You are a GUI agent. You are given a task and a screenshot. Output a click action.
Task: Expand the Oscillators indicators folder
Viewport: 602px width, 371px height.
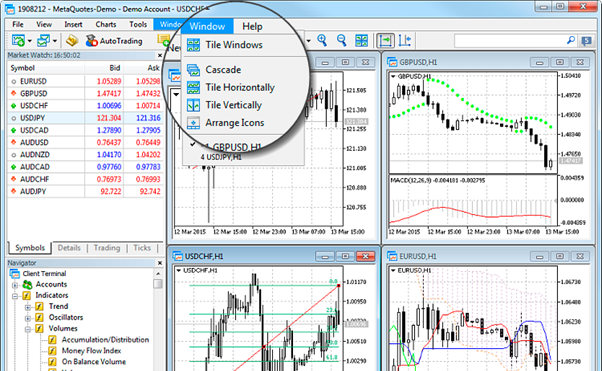[28, 318]
